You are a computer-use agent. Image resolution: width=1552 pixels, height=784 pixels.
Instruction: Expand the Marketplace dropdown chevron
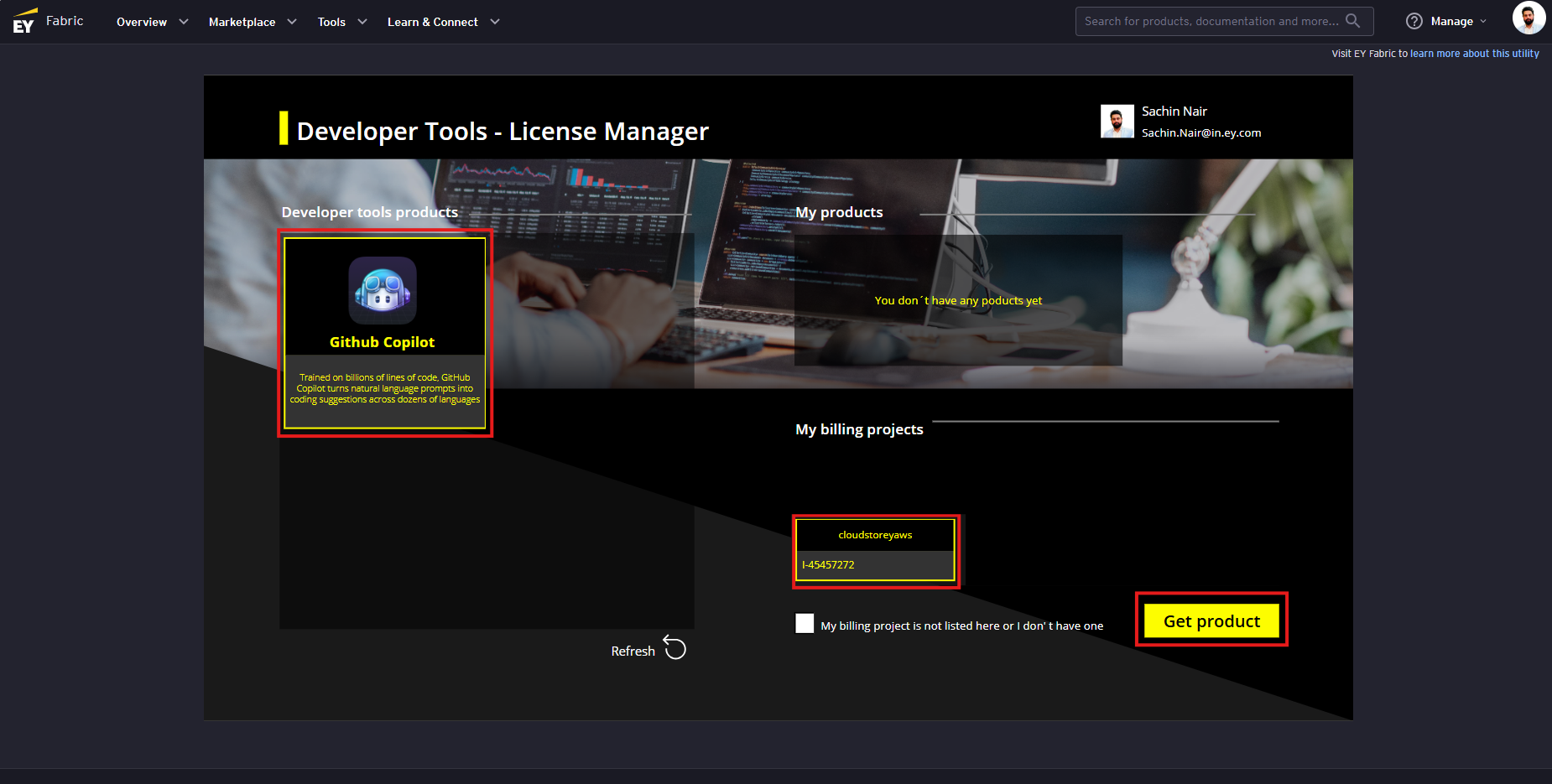292,22
